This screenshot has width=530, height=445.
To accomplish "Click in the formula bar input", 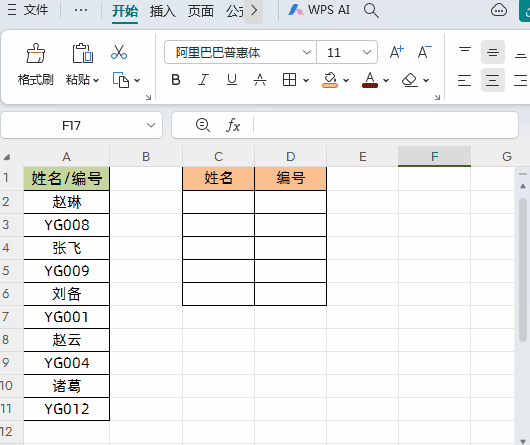I will coord(385,125).
